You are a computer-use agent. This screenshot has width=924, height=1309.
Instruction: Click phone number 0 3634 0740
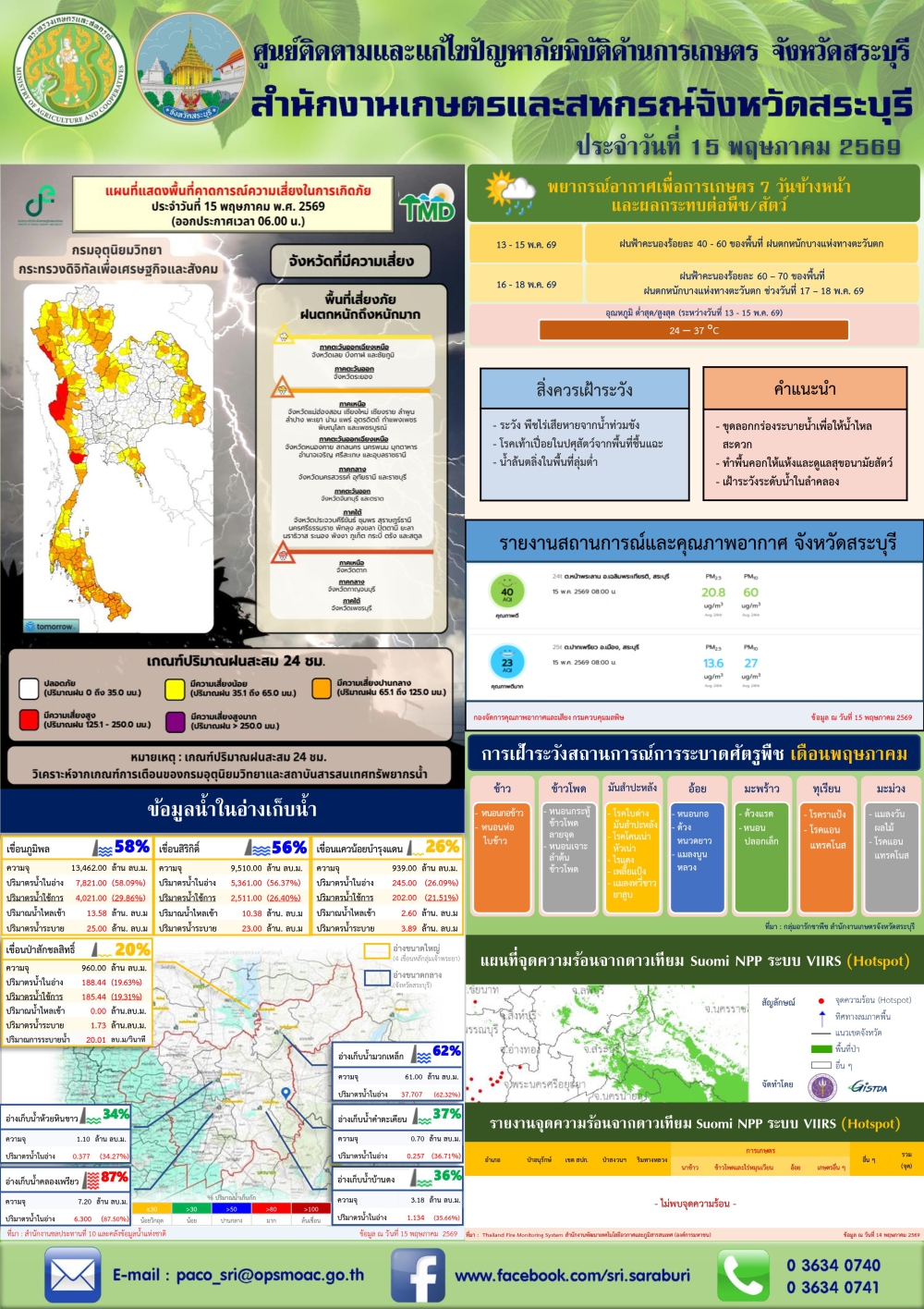[833, 1265]
